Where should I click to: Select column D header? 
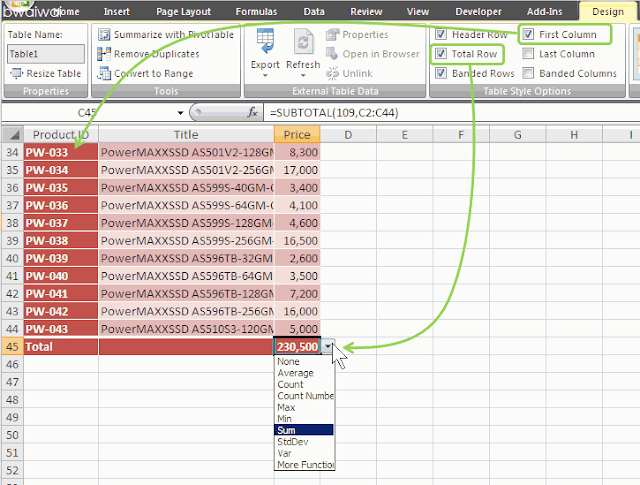coord(348,135)
